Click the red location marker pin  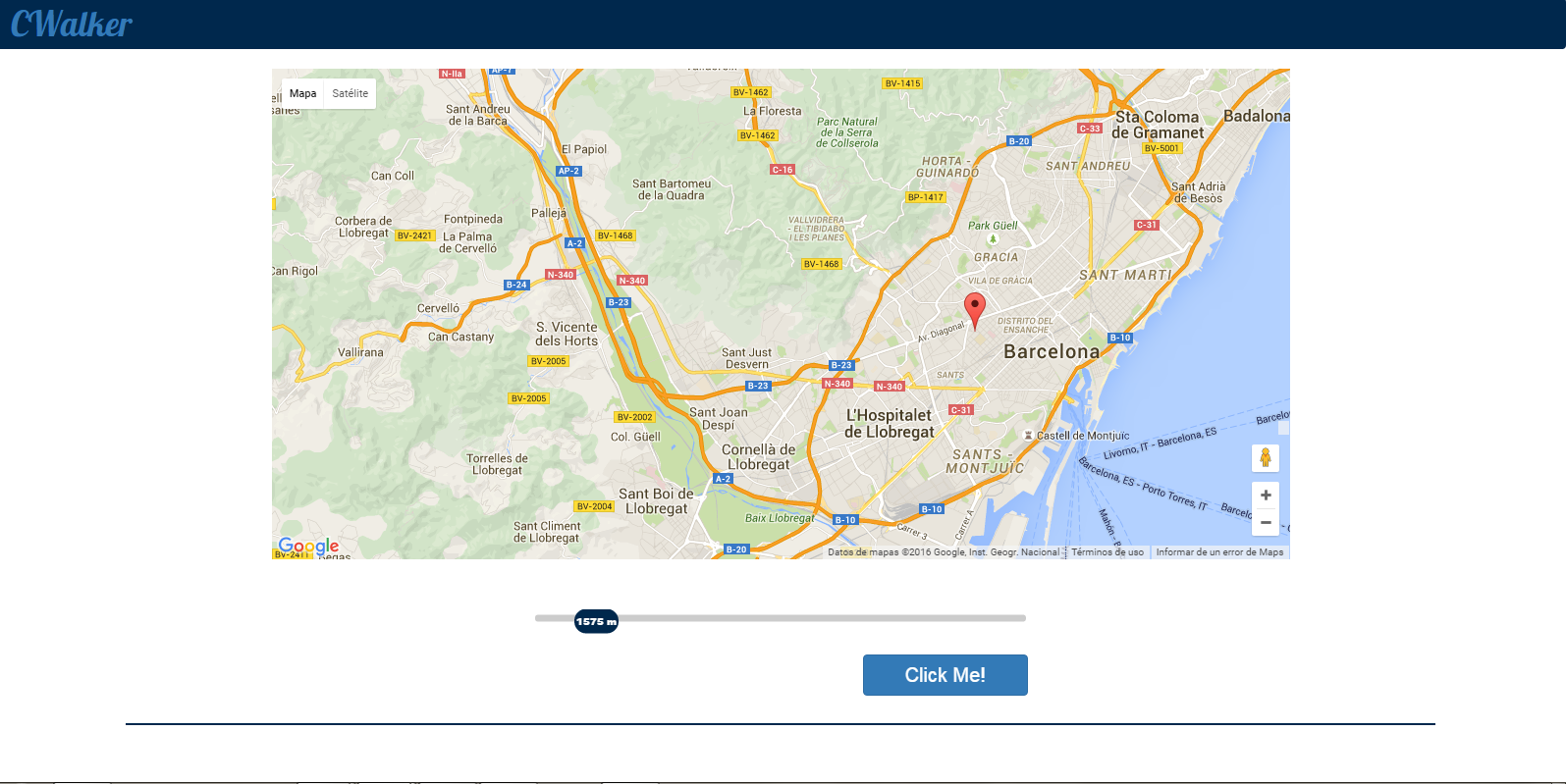coord(974,310)
